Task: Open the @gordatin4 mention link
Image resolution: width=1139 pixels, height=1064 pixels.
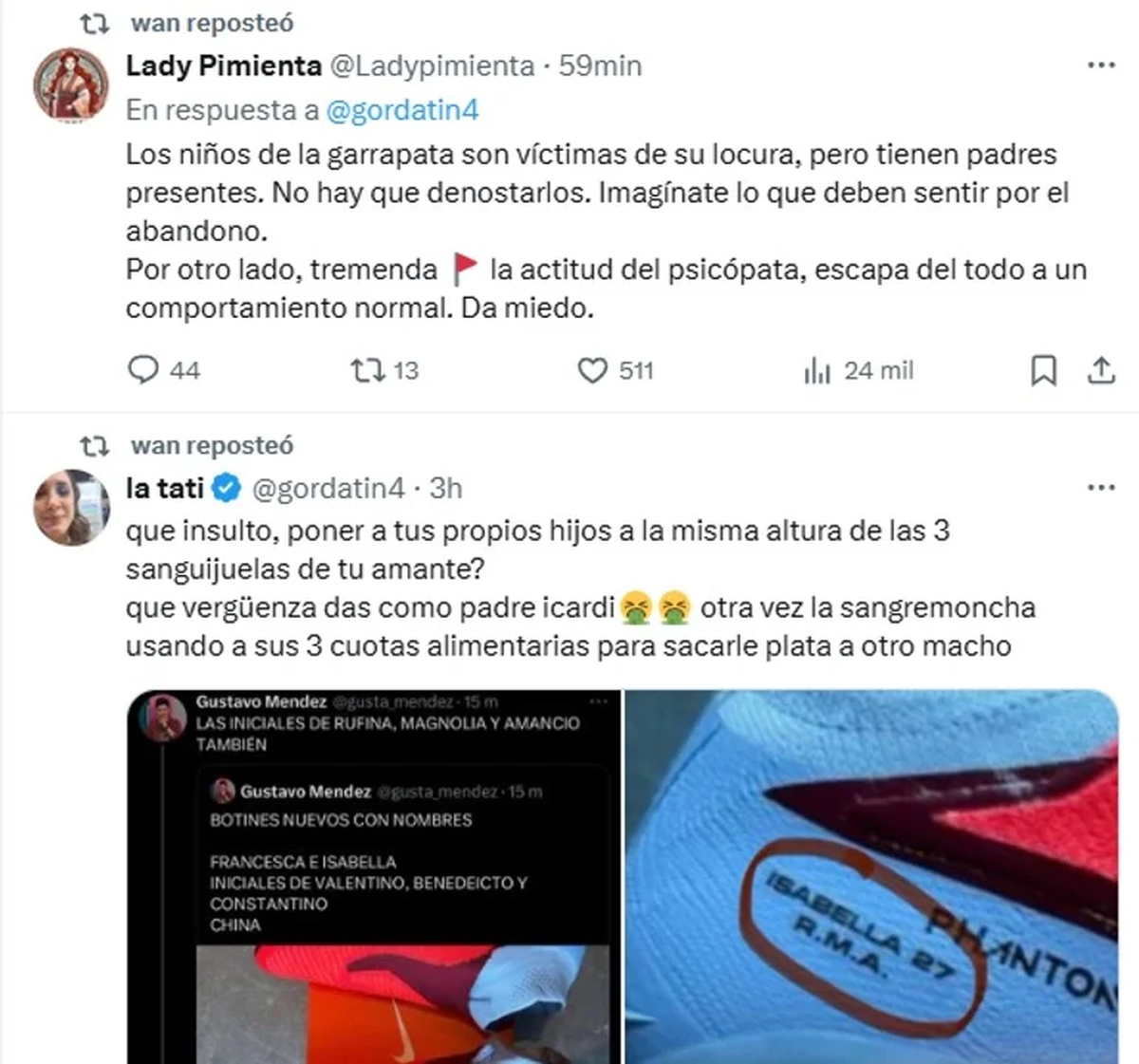Action: tap(402, 110)
